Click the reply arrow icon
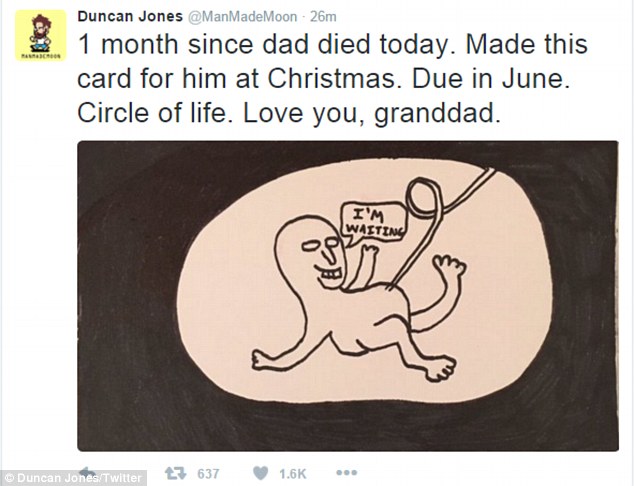Viewport: 634px width, 486px height. pyautogui.click(x=88, y=471)
